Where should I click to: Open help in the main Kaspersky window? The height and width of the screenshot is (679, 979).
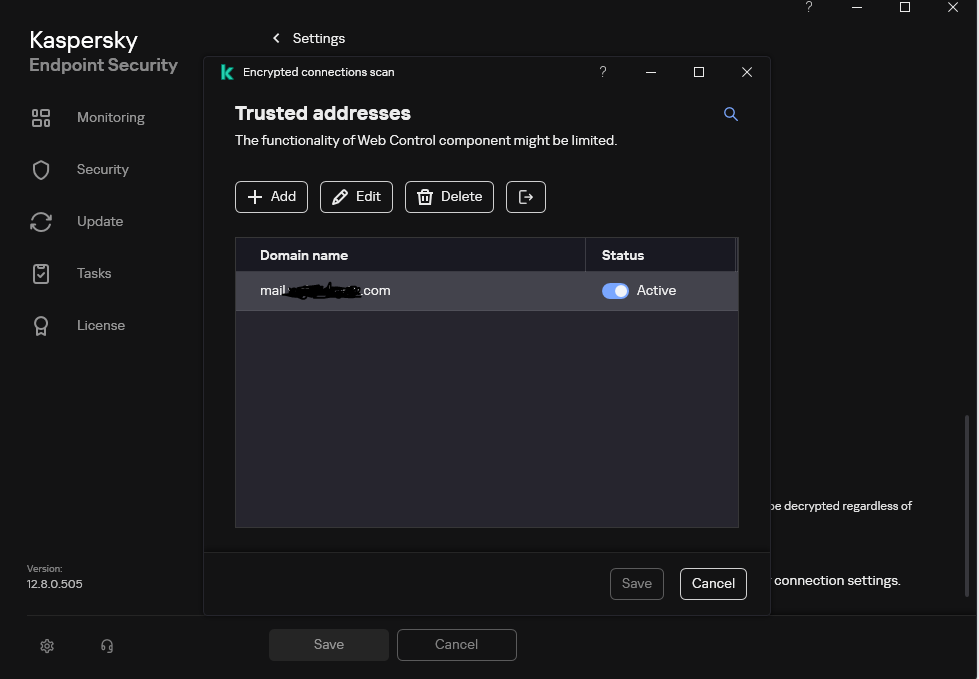point(809,7)
